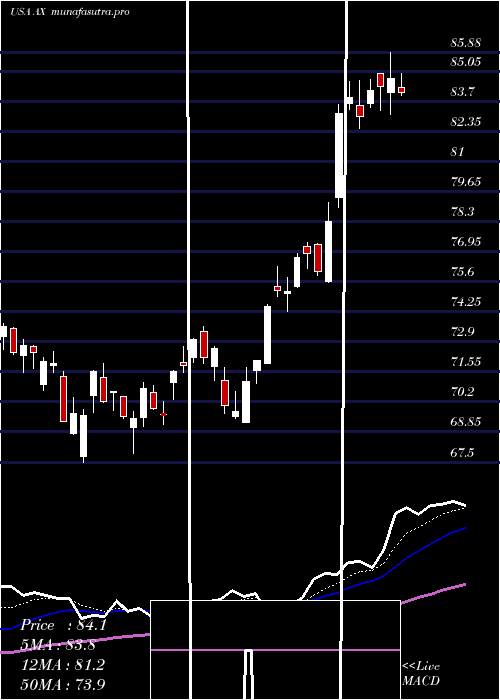Viewport: 500px width, 700px height.
Task: Select the 75.6 price level label
Action: click(462, 272)
